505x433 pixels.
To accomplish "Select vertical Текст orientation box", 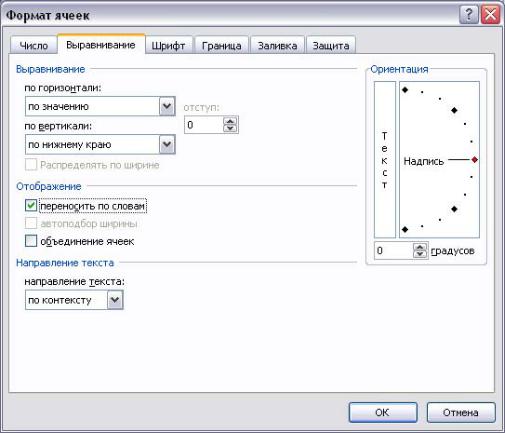I will point(385,160).
